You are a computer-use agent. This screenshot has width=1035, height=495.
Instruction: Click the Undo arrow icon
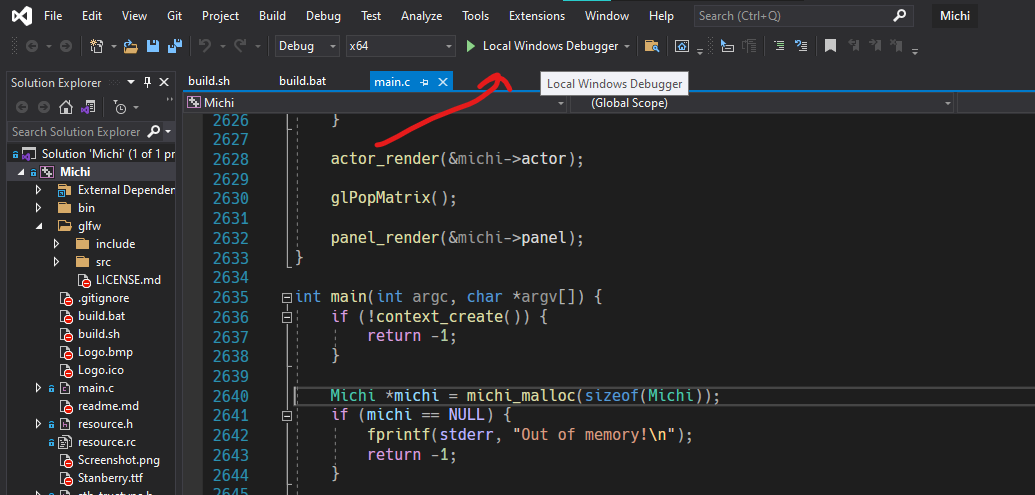click(205, 46)
